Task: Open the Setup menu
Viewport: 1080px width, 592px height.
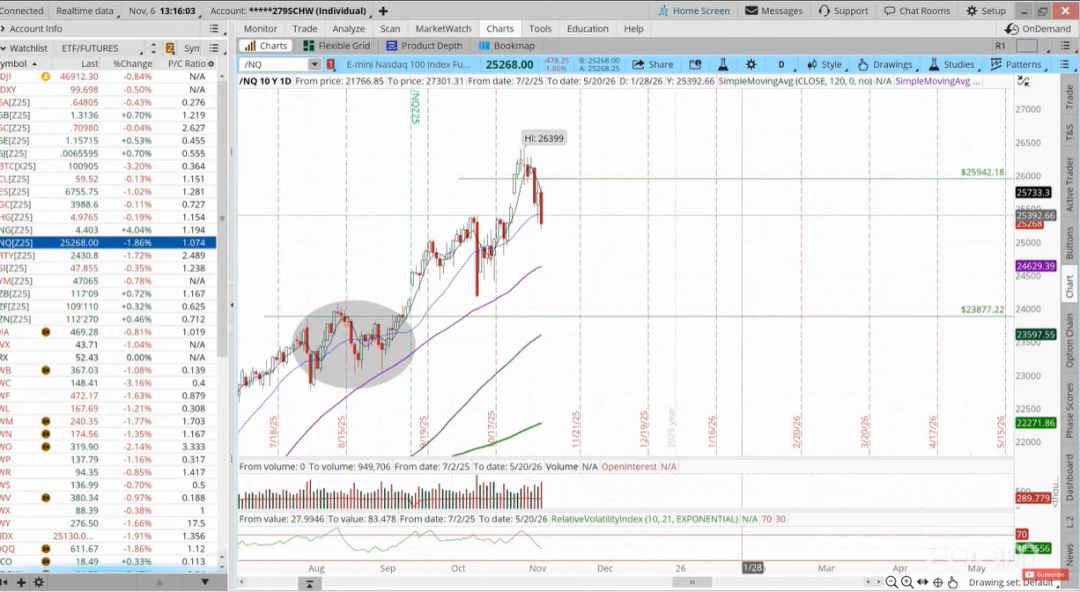Action: [x=986, y=11]
